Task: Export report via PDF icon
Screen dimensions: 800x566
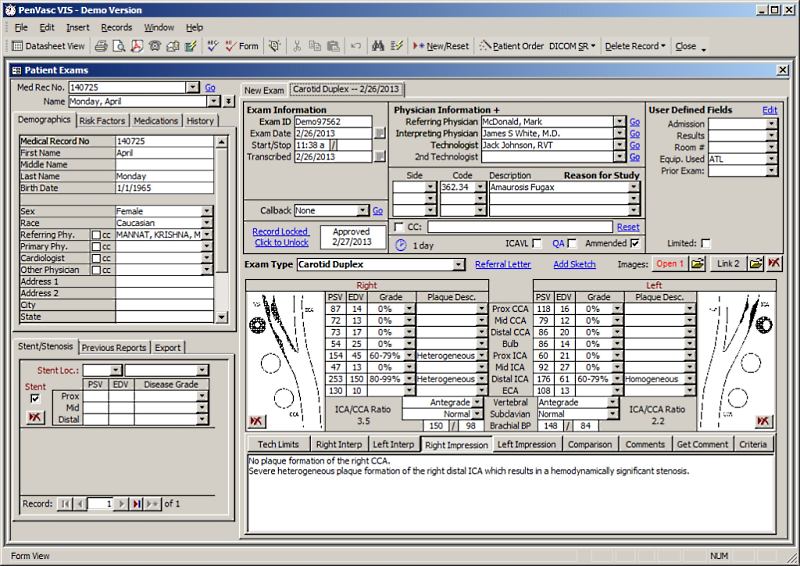Action: (137, 46)
